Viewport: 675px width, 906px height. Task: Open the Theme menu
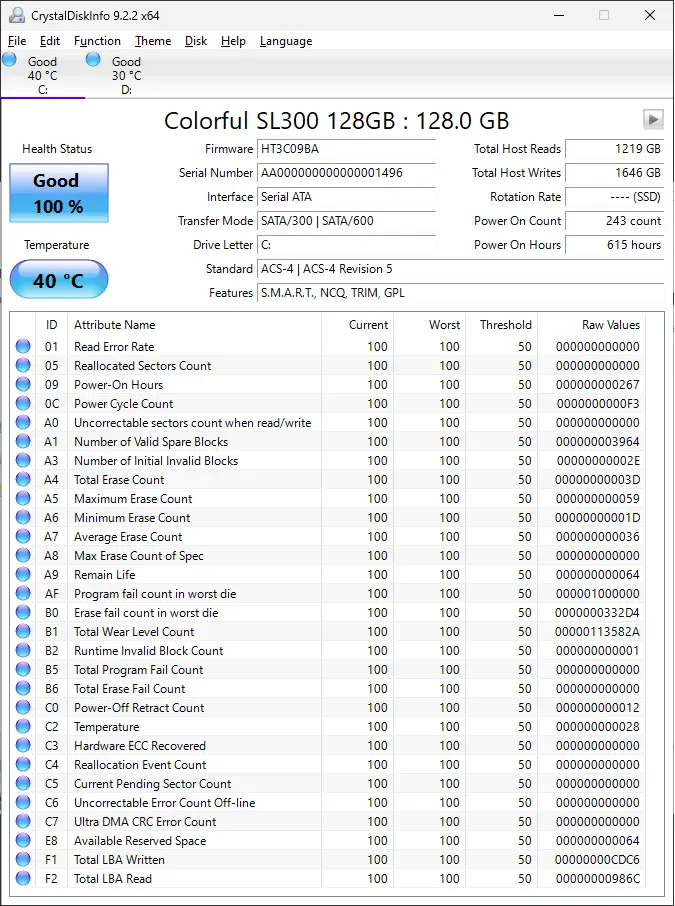click(153, 41)
